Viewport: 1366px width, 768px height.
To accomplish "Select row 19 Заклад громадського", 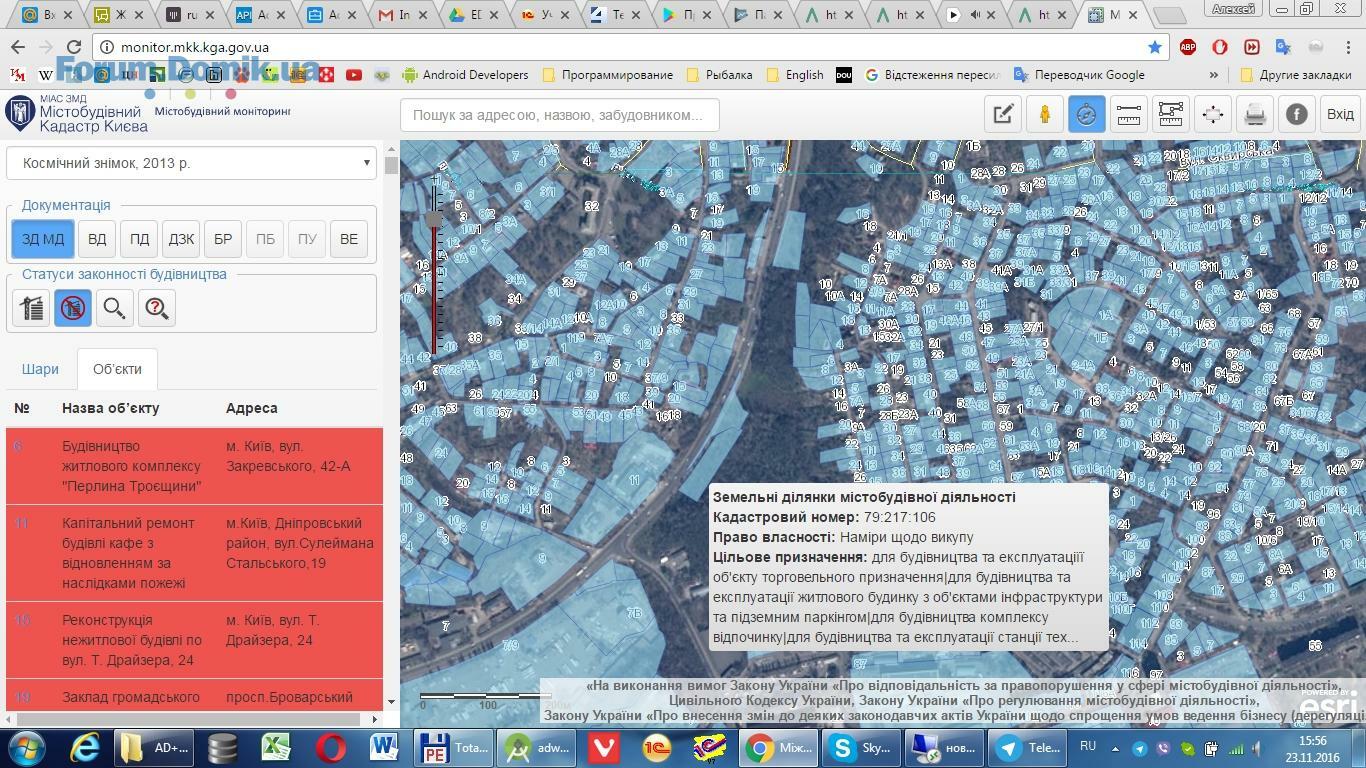I will (x=194, y=696).
